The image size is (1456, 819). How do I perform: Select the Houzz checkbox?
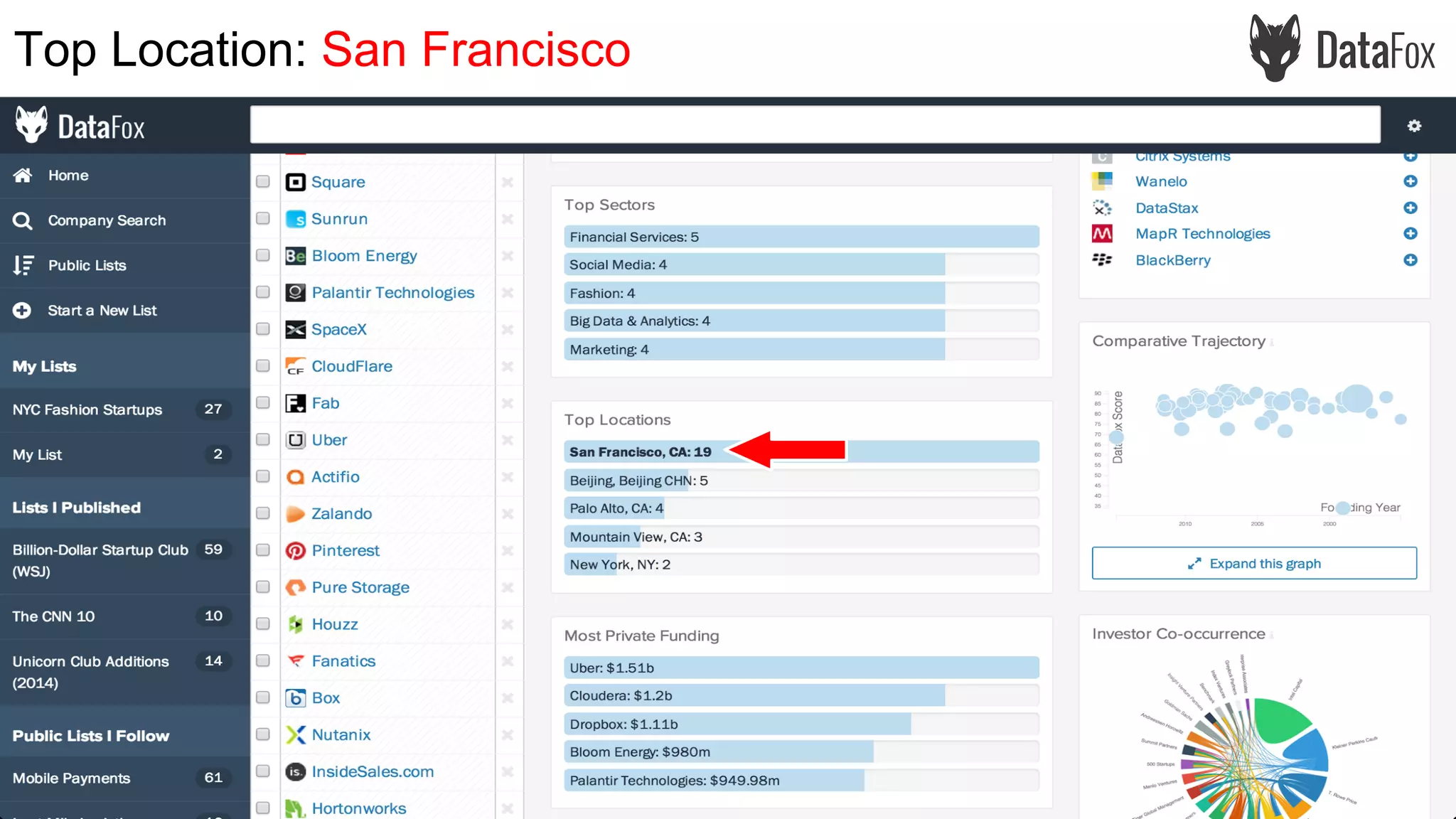[263, 623]
